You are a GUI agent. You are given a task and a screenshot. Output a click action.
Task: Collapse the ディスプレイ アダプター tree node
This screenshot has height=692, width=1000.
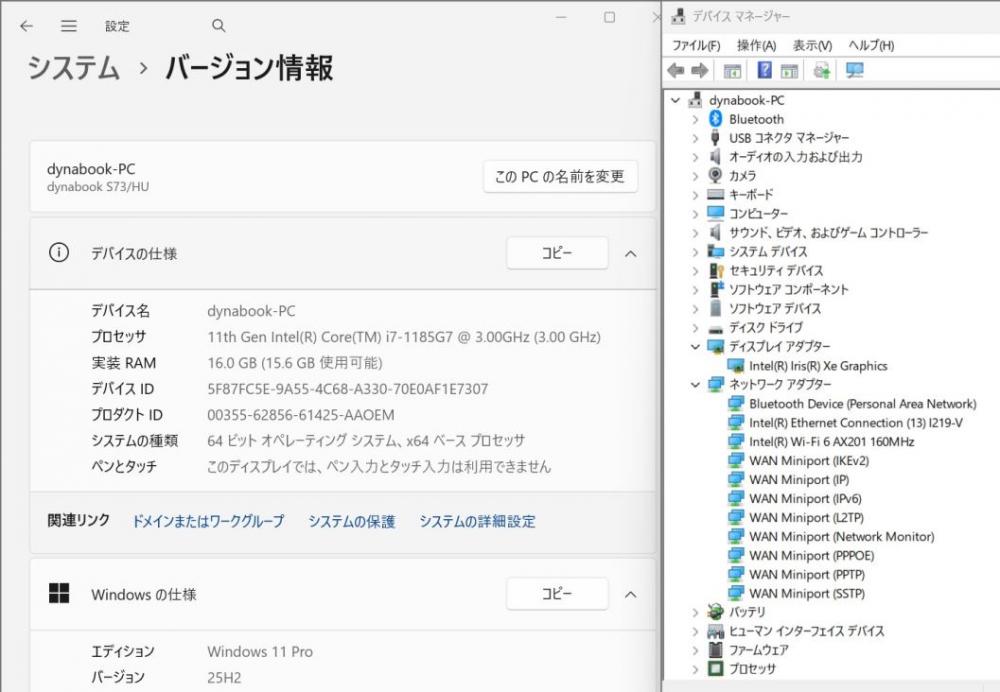coord(696,346)
